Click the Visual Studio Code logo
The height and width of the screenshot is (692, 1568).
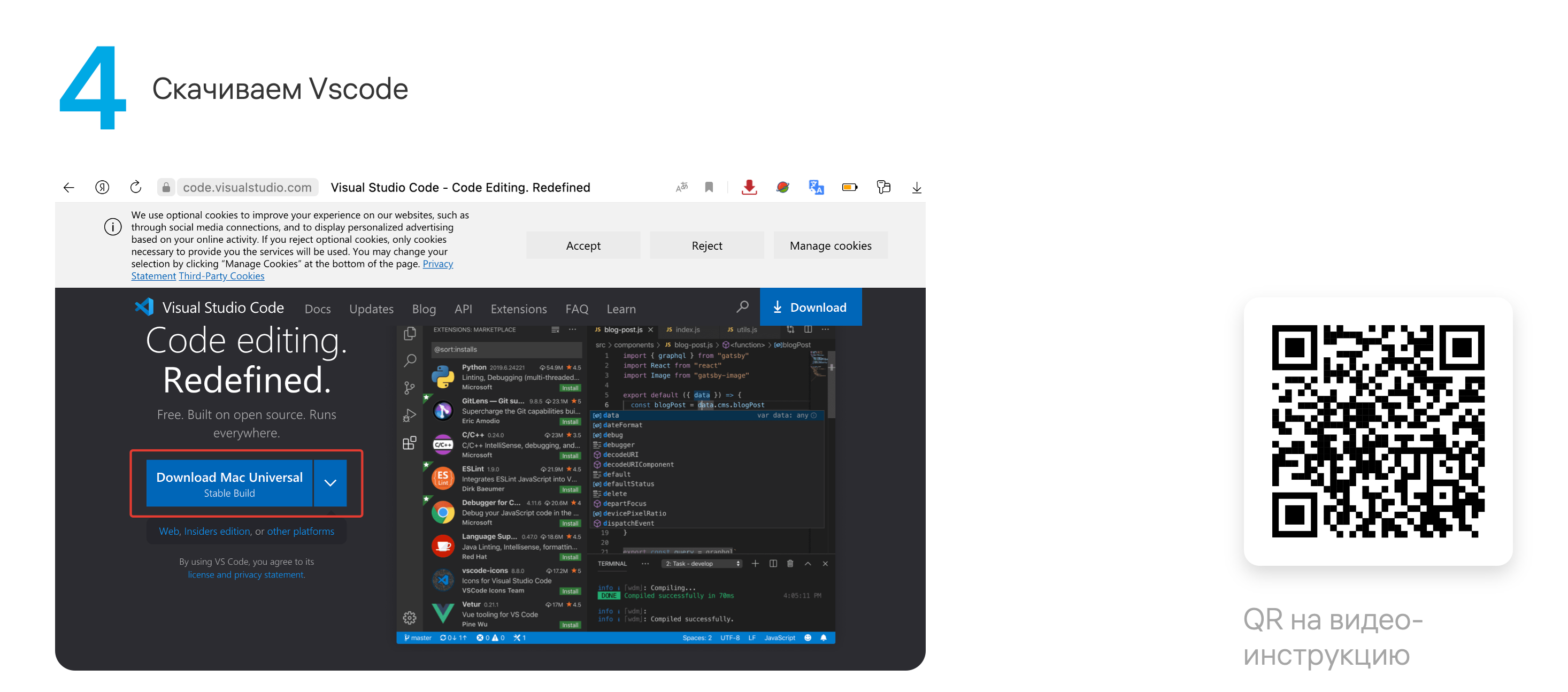tap(145, 307)
